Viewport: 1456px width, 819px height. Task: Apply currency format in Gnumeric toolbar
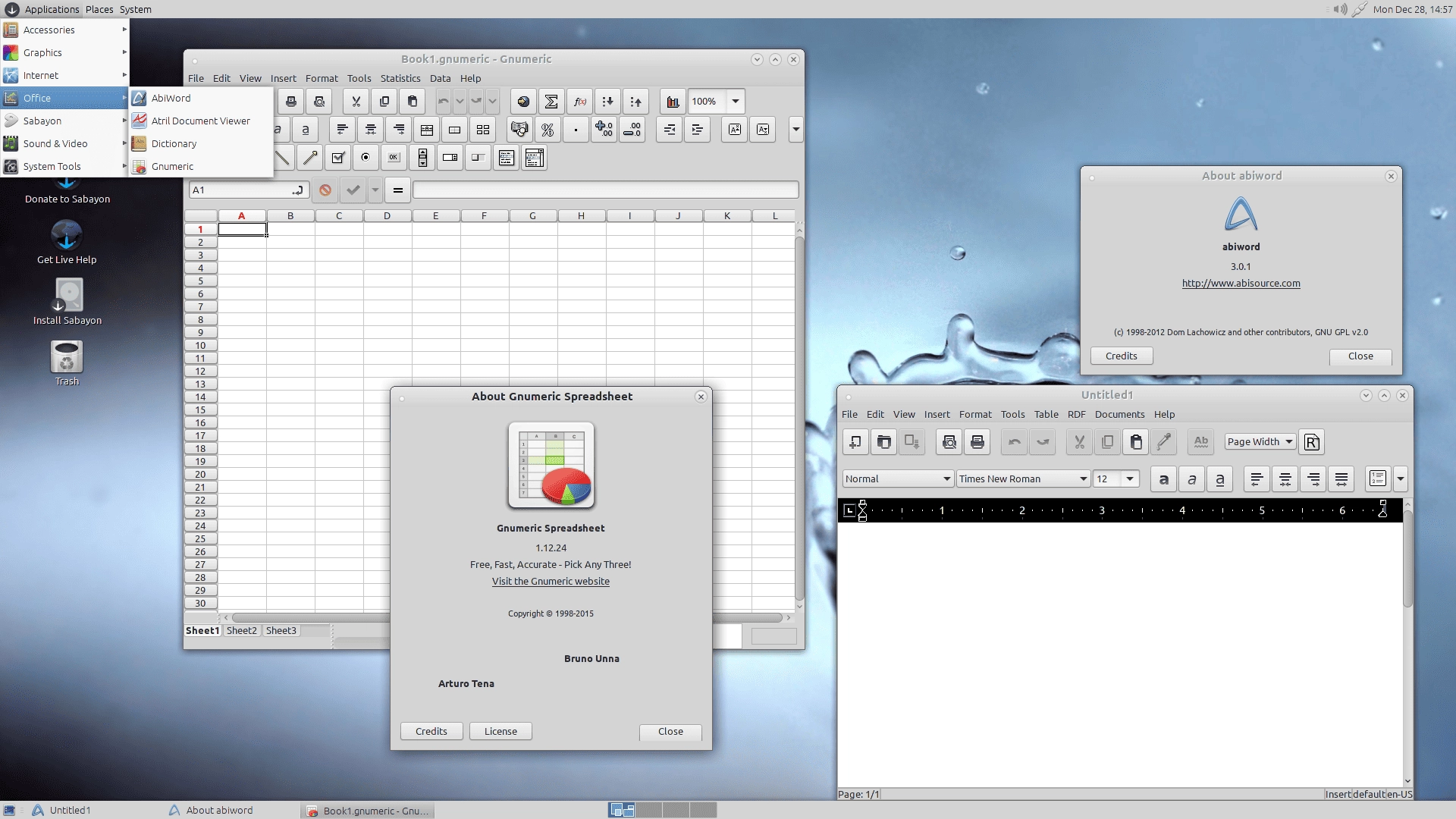[519, 130]
